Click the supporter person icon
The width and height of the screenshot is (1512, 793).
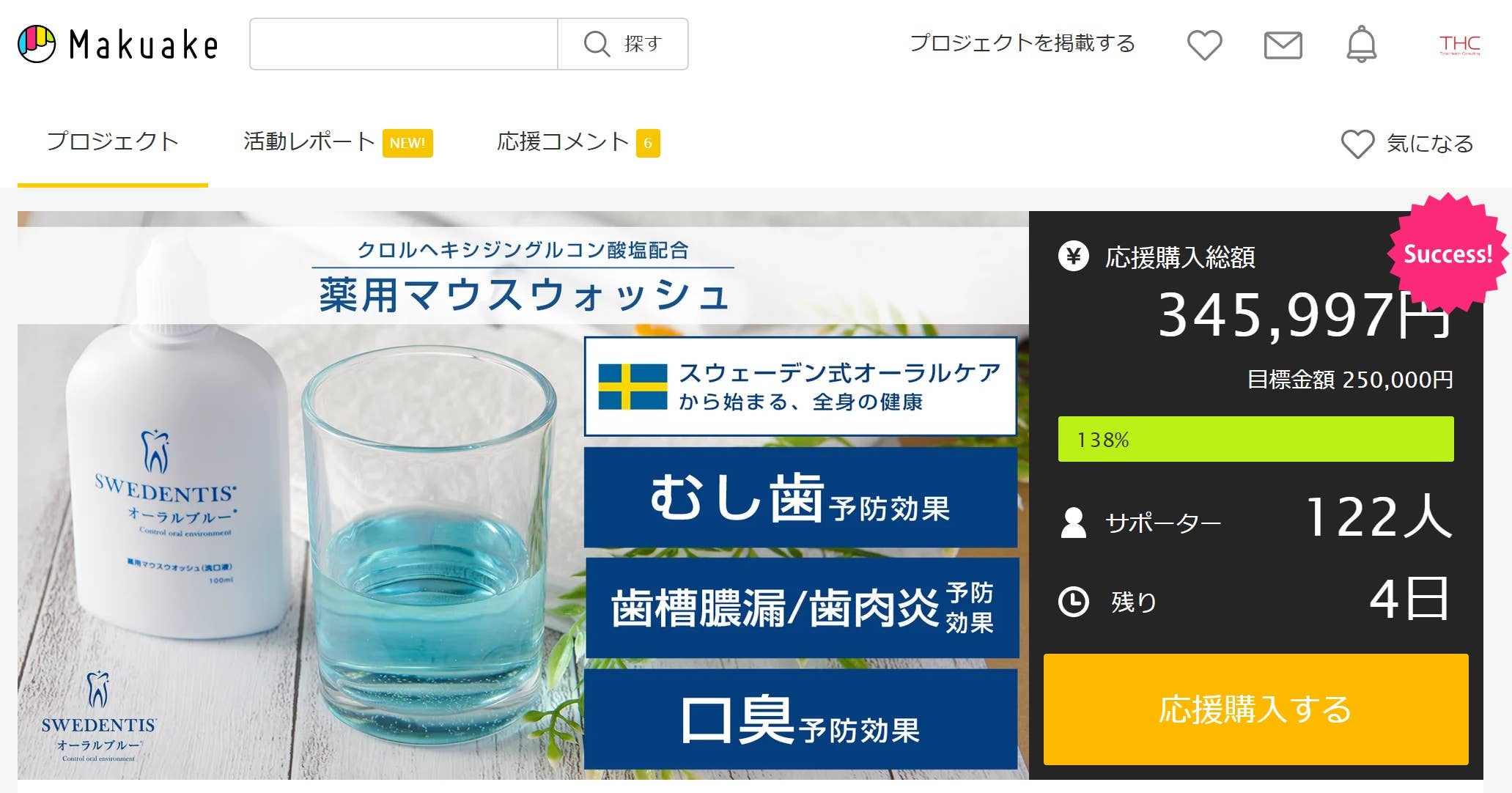1074,523
